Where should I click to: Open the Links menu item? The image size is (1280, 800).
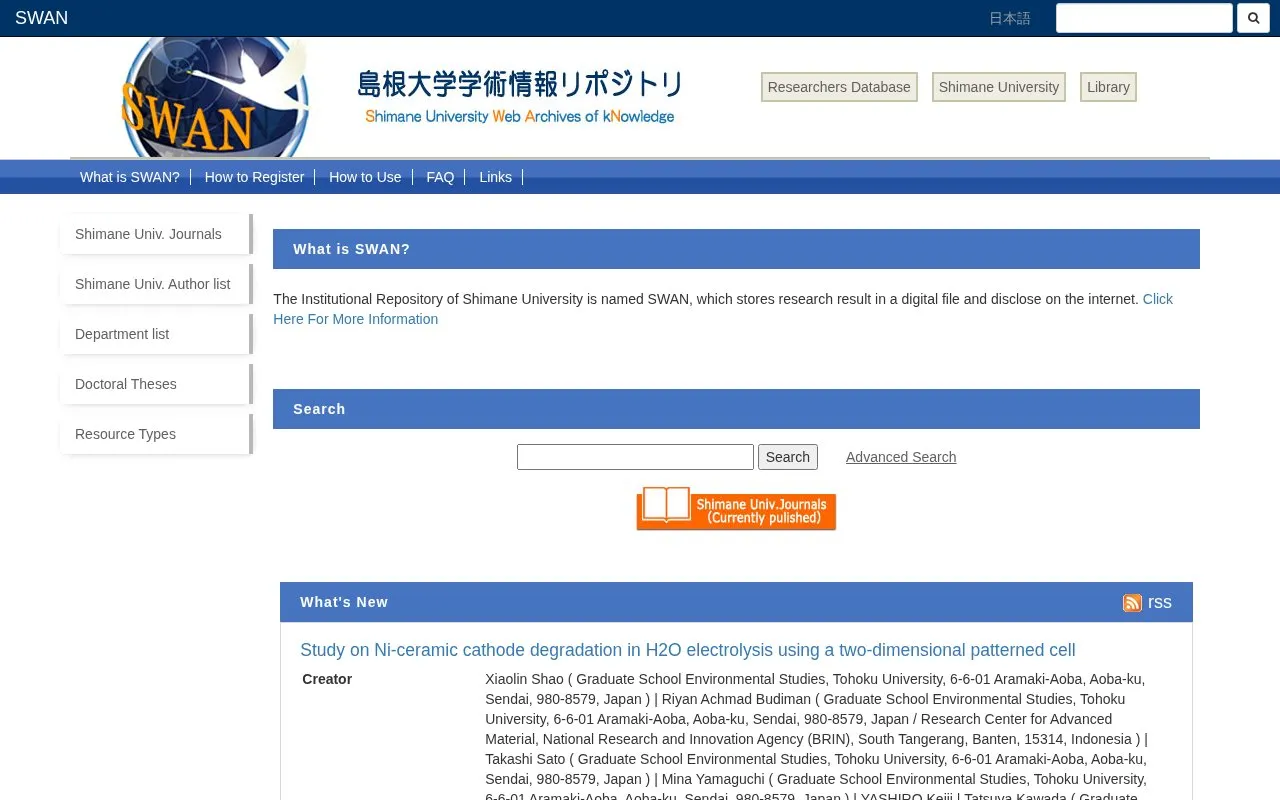[x=495, y=177]
